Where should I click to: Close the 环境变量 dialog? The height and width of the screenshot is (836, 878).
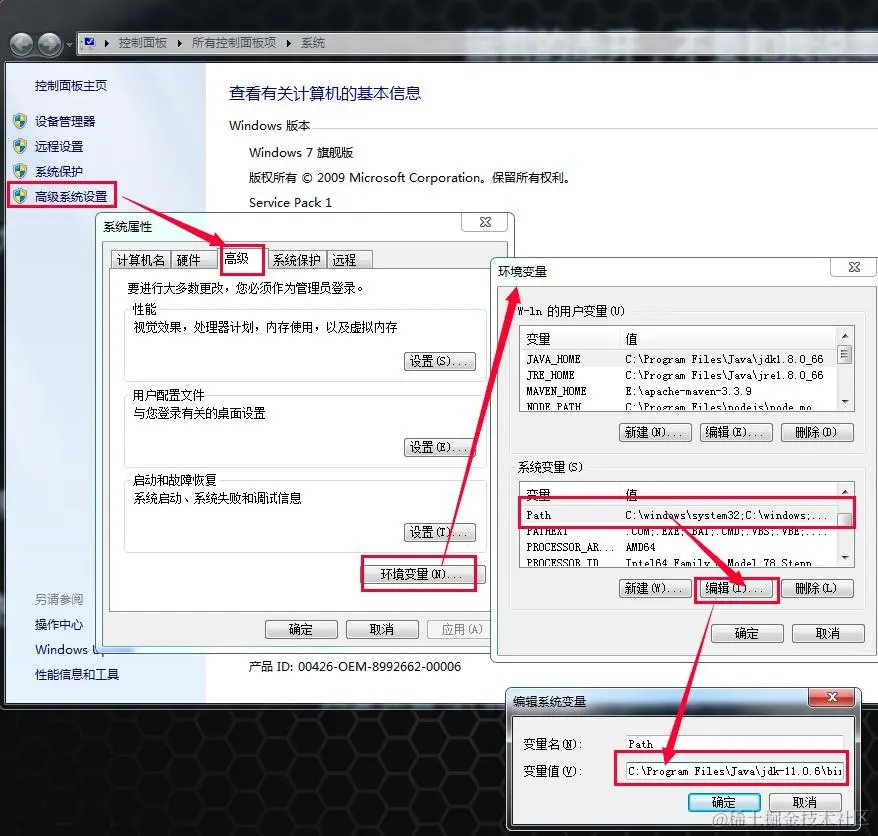pyautogui.click(x=854, y=267)
